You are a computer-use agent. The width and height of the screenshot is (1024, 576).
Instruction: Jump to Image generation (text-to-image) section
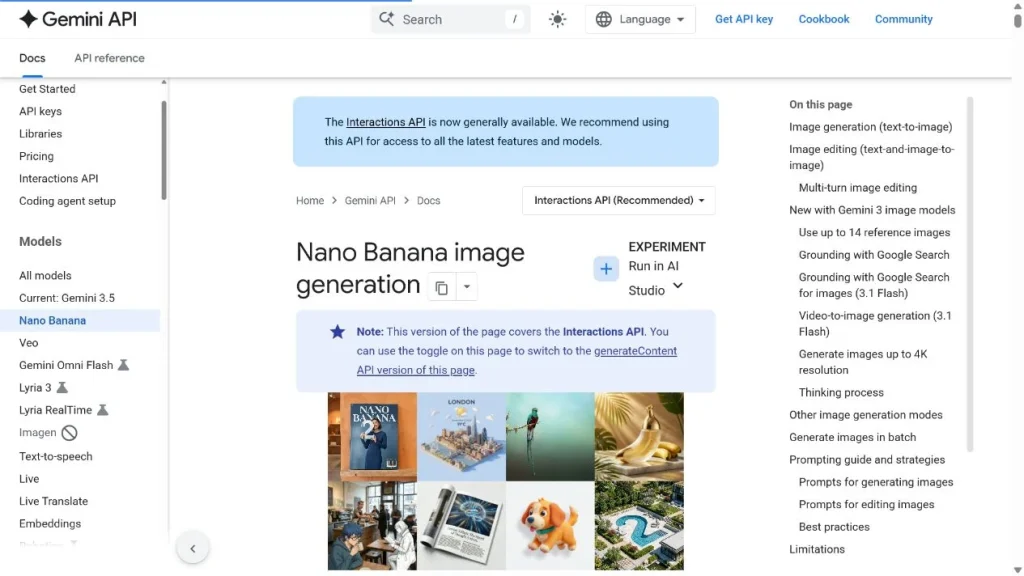click(871, 127)
